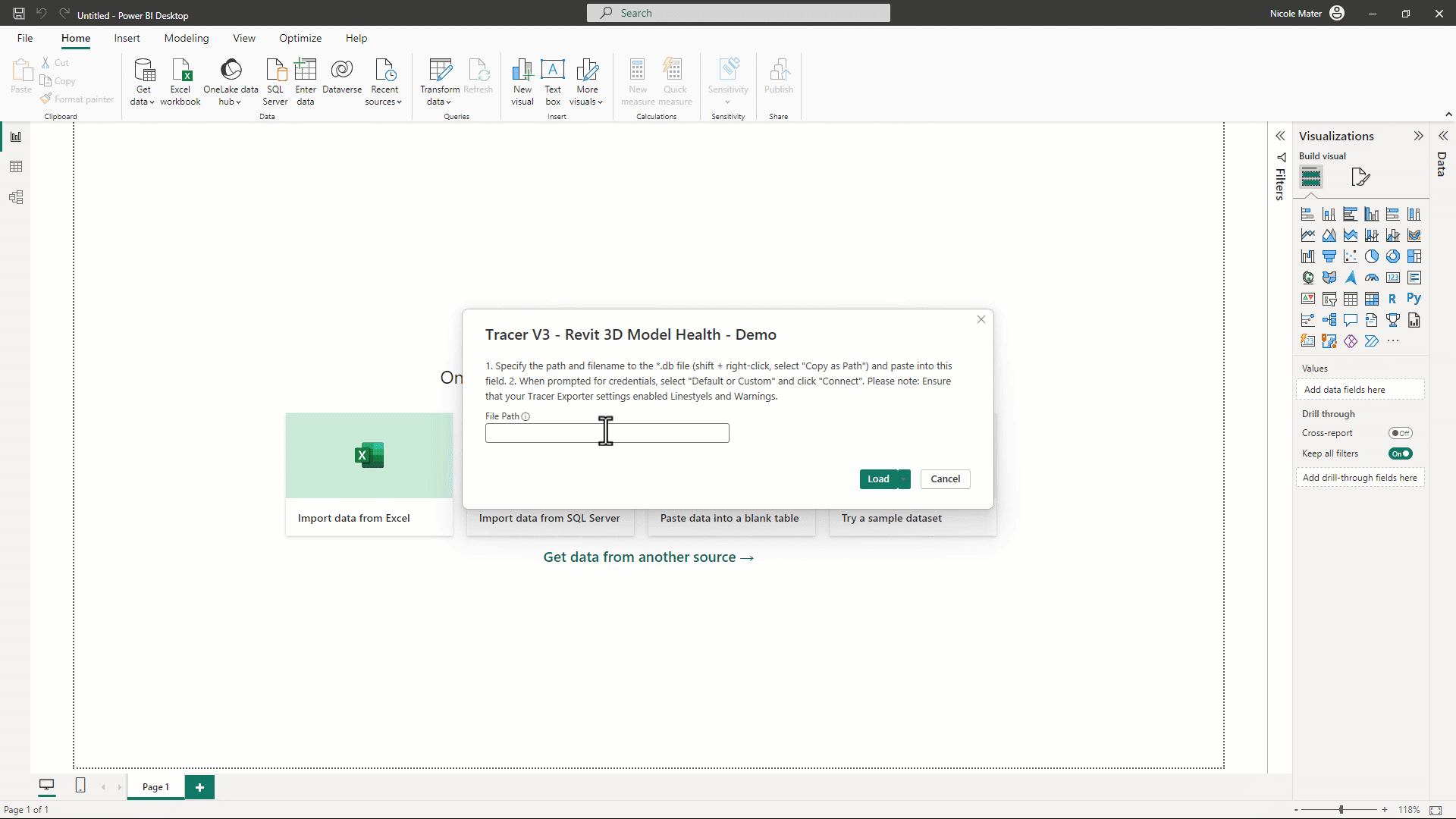
Task: Turn off Keep all filters toggle
Action: pyautogui.click(x=1400, y=453)
